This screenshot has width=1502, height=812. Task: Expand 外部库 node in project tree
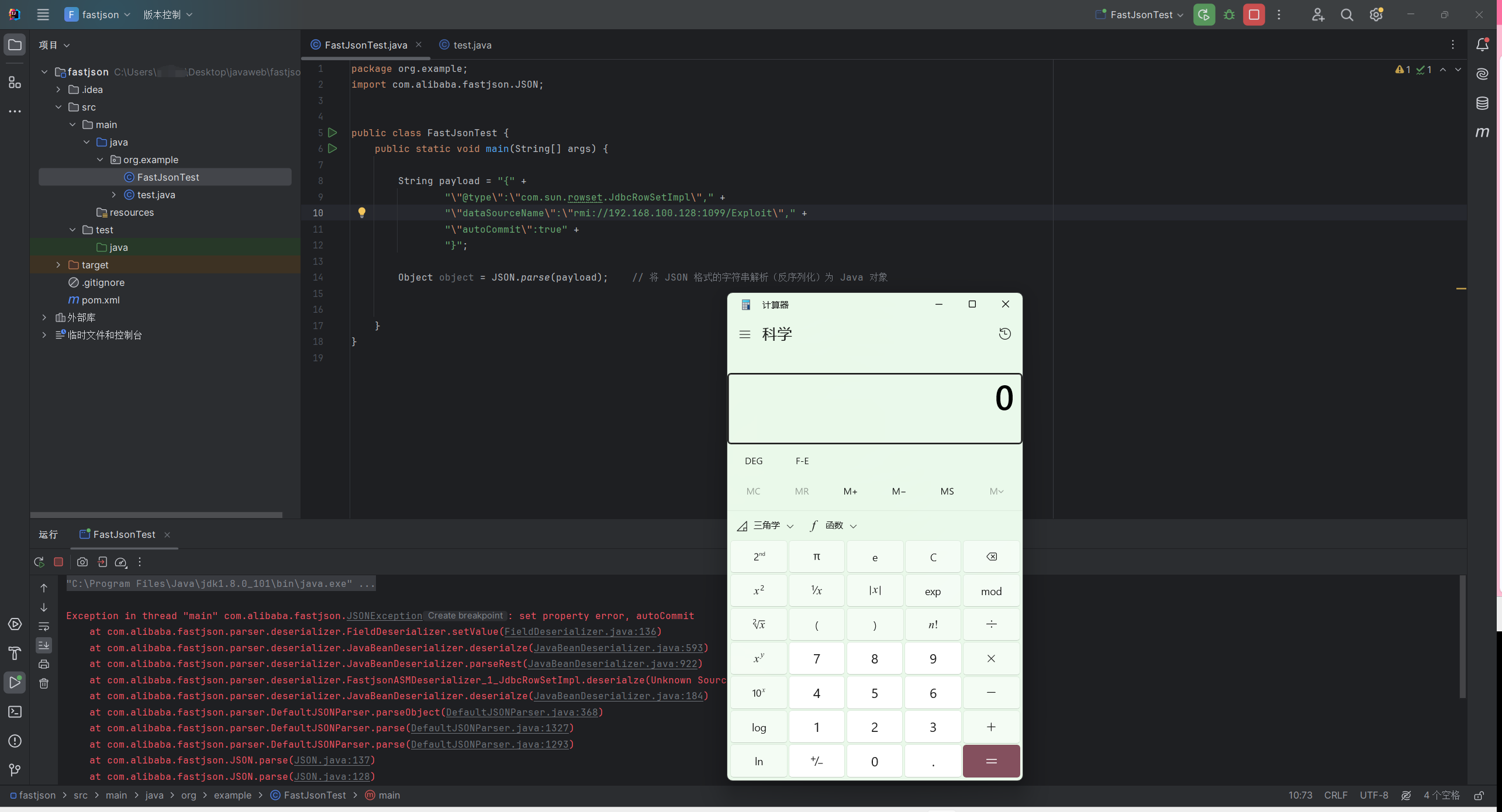click(x=44, y=317)
